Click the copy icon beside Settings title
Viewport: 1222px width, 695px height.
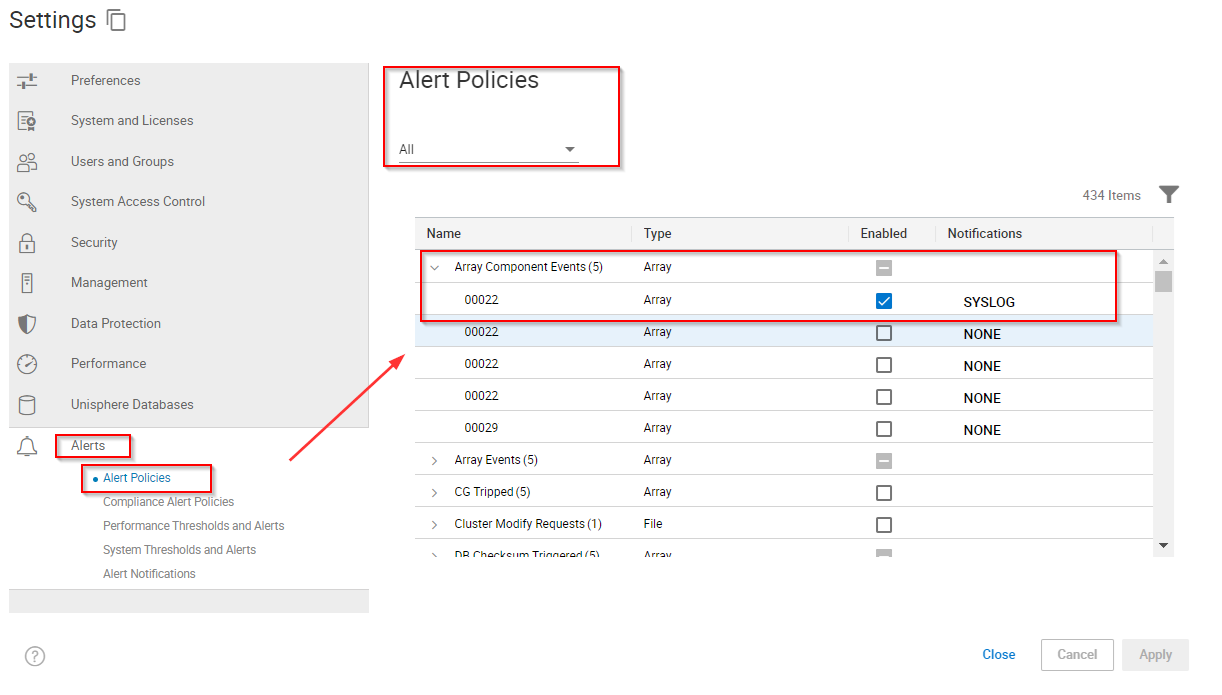point(116,20)
